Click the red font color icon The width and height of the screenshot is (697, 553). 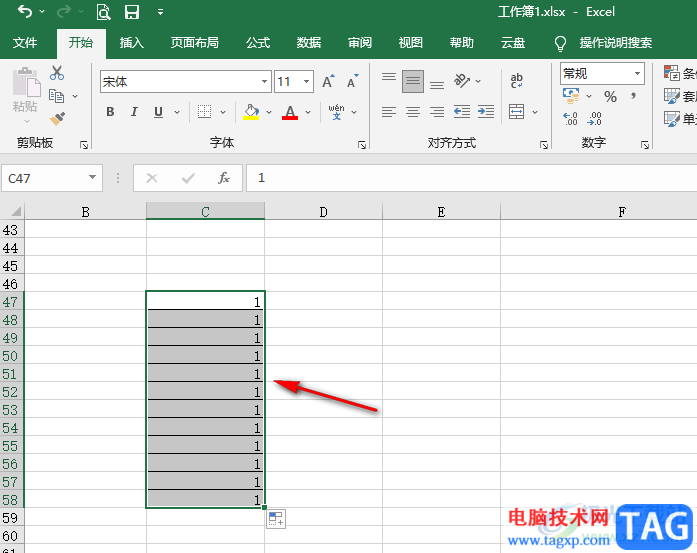(290, 112)
